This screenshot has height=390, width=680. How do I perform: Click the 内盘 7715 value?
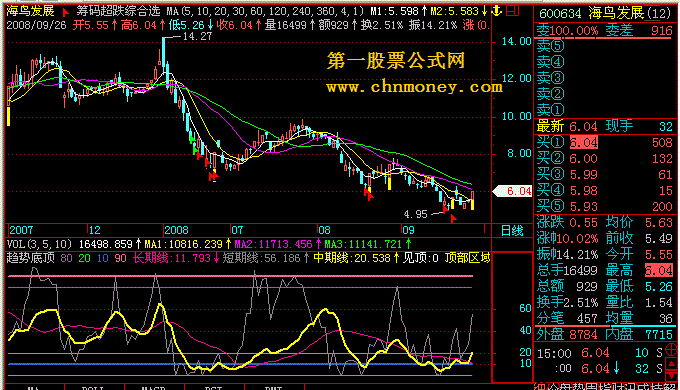point(639,334)
